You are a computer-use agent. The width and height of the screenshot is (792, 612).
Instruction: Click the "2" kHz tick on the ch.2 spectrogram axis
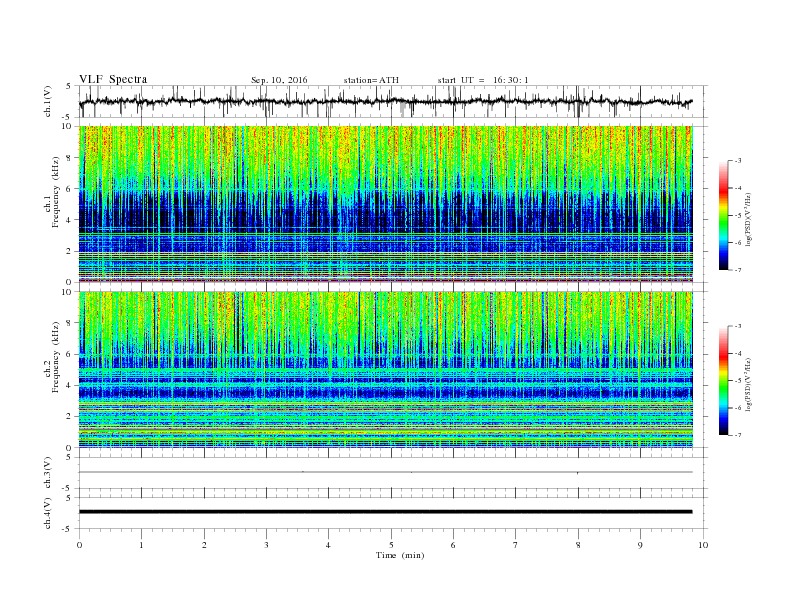click(70, 417)
